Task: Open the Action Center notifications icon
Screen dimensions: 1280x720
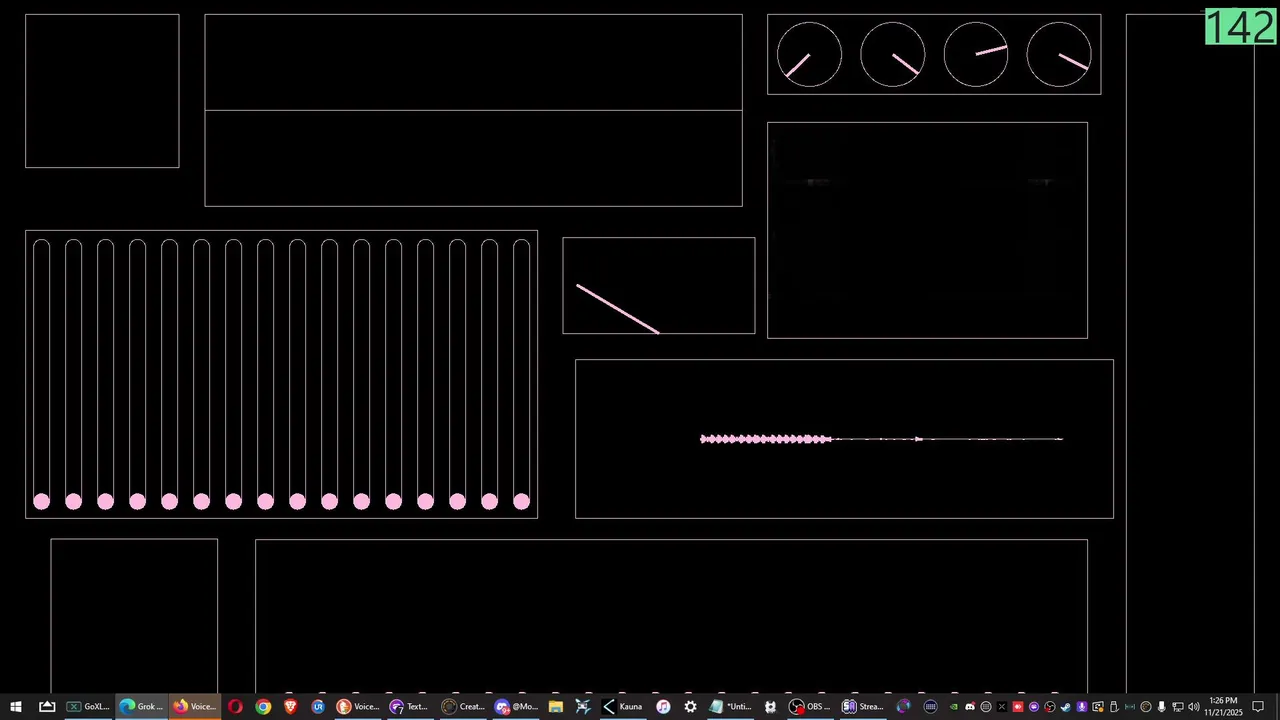Action: (1258, 706)
